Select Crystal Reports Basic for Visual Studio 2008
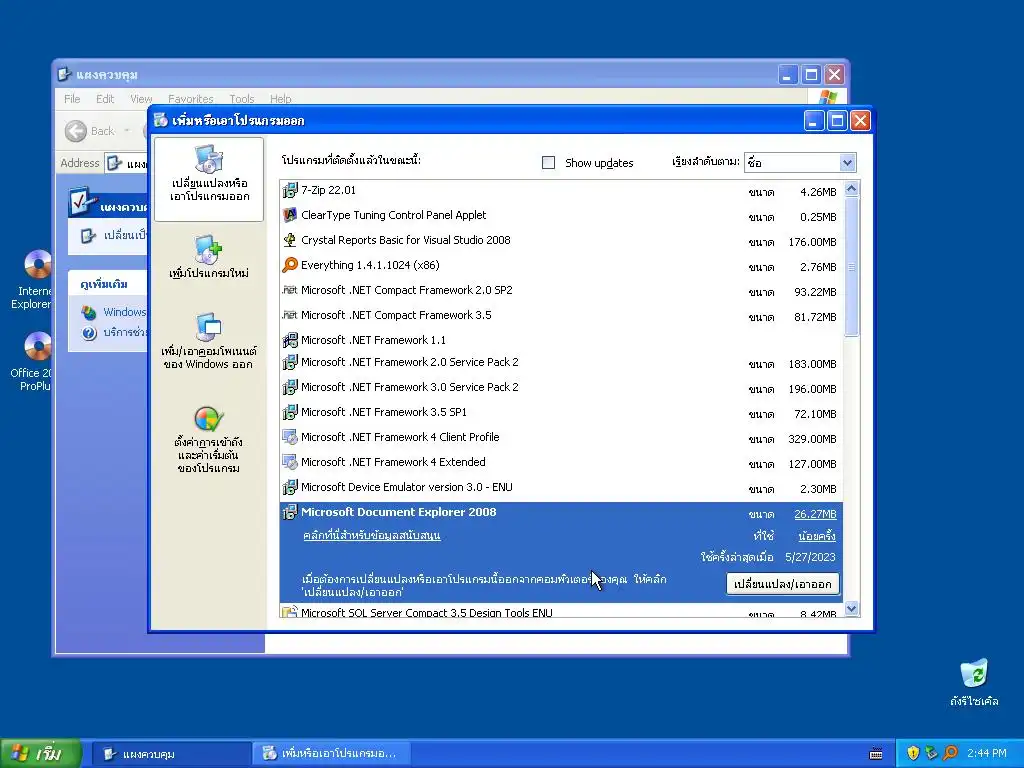The image size is (1024, 768). coord(562,240)
